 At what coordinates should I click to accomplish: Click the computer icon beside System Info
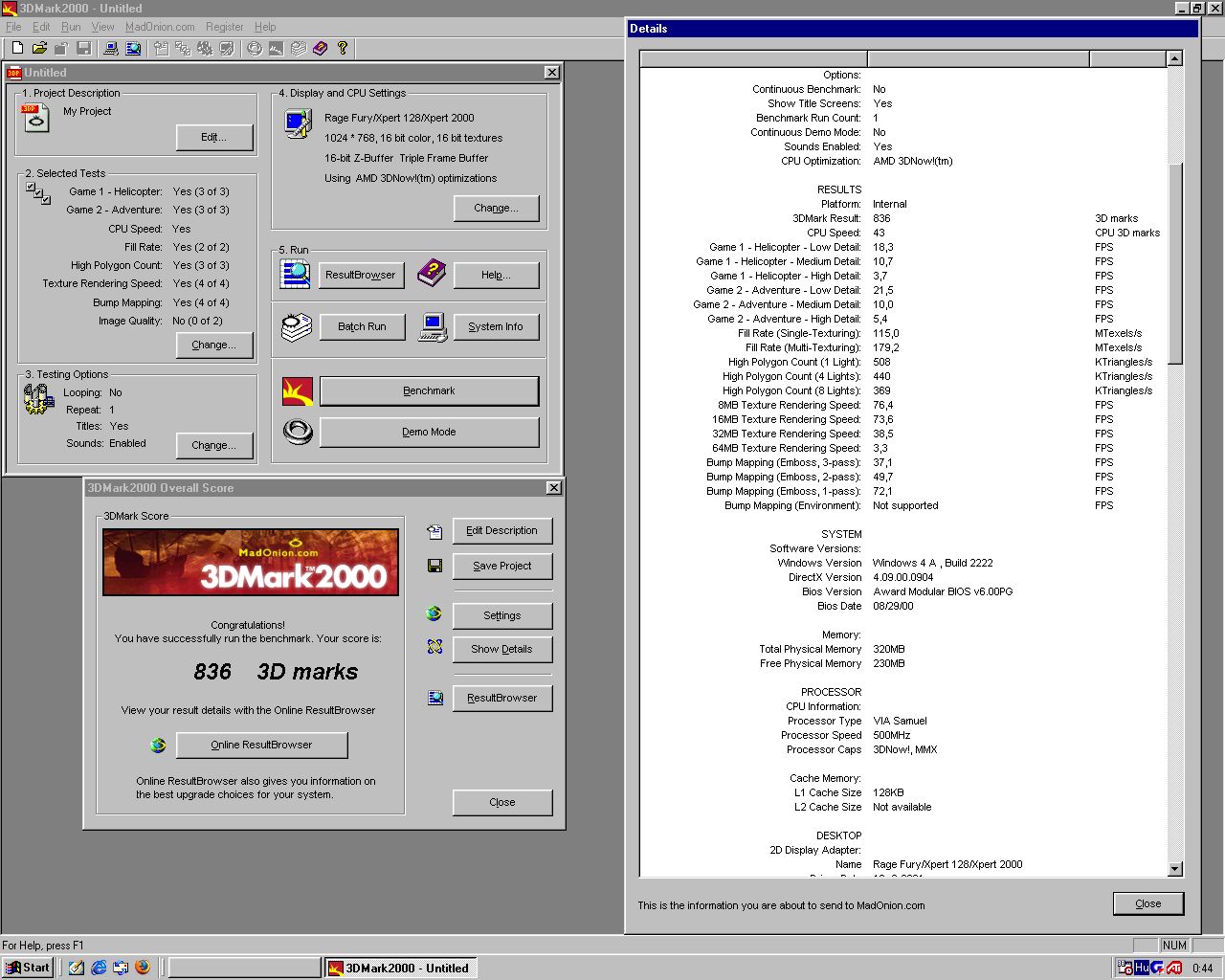[x=433, y=327]
